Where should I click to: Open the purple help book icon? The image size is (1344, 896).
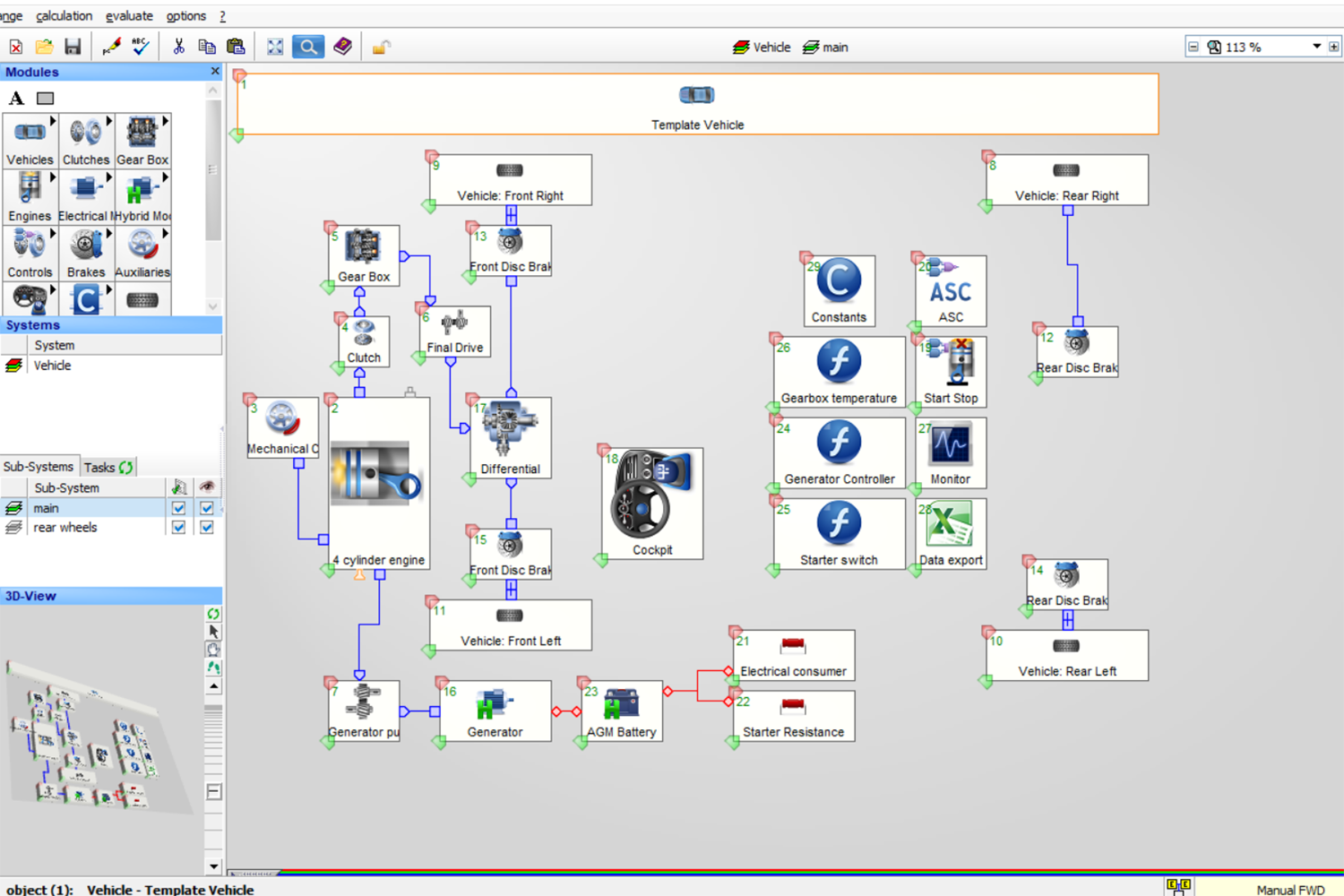(x=342, y=47)
